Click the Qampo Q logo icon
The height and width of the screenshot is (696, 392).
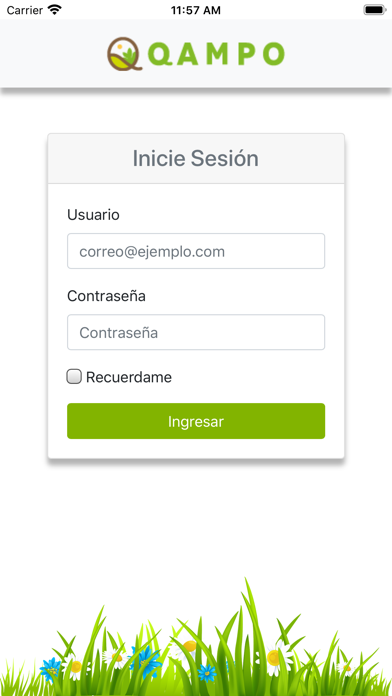click(x=124, y=54)
